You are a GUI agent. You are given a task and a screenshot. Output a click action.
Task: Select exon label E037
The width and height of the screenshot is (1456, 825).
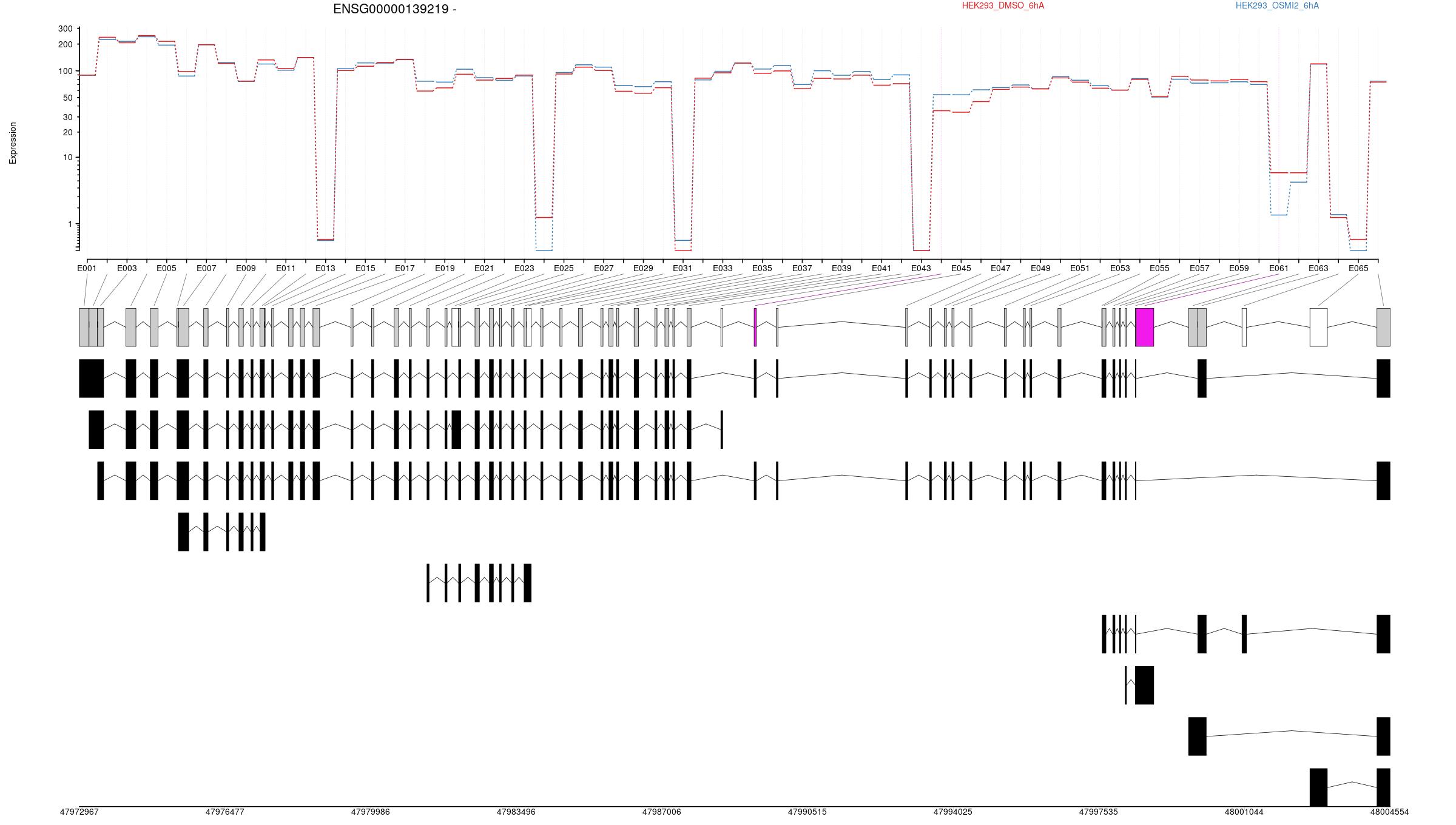[x=802, y=268]
